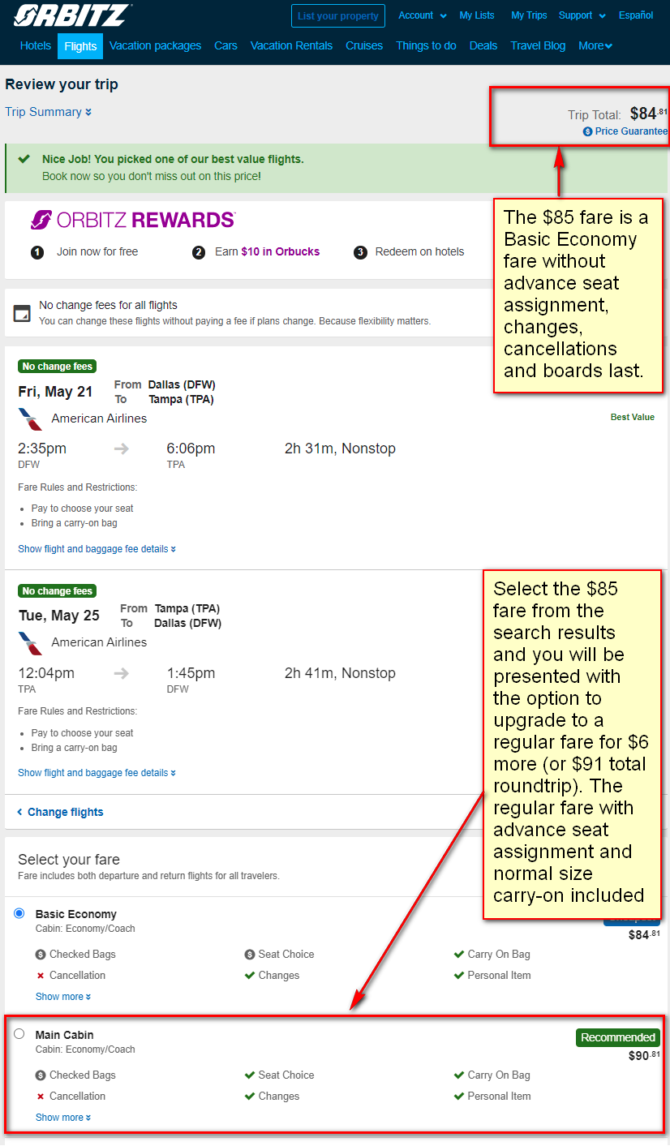Expand the Trip Summary section
Image resolution: width=670 pixels, height=1146 pixels.
[x=48, y=112]
